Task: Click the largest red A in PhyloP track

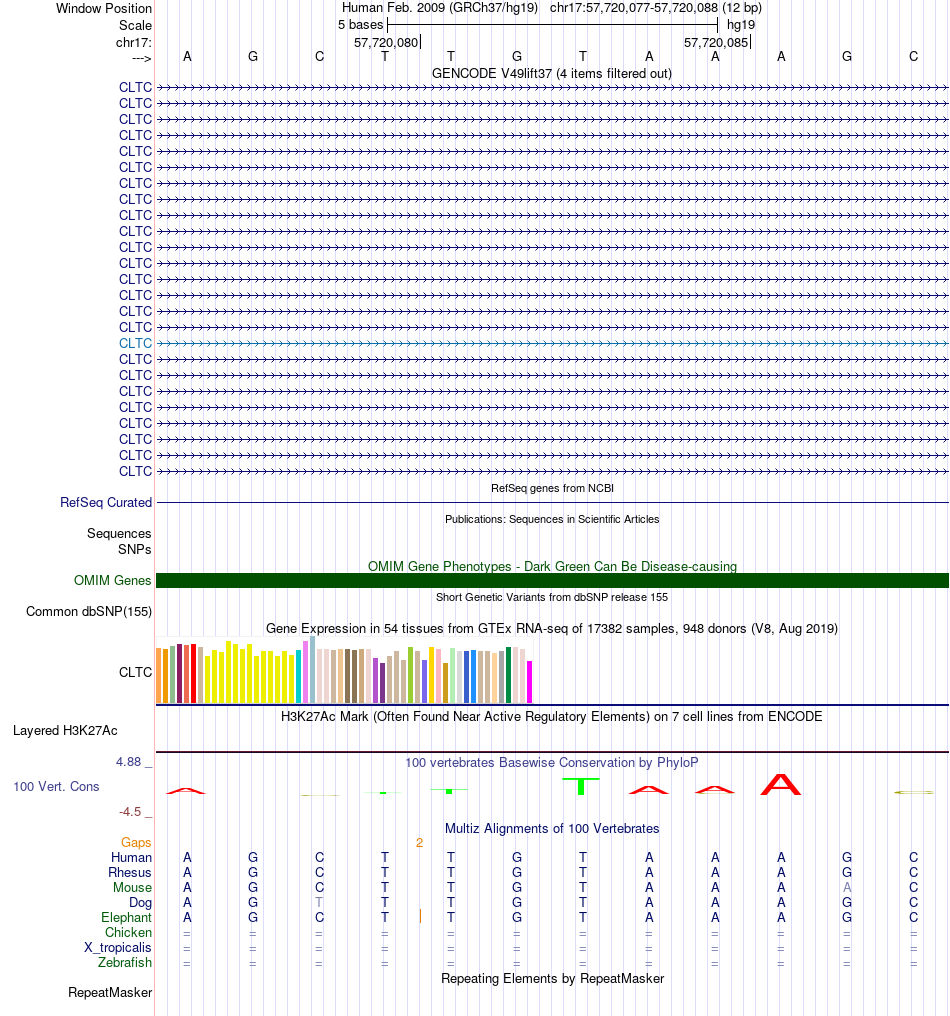Action: 781,785
